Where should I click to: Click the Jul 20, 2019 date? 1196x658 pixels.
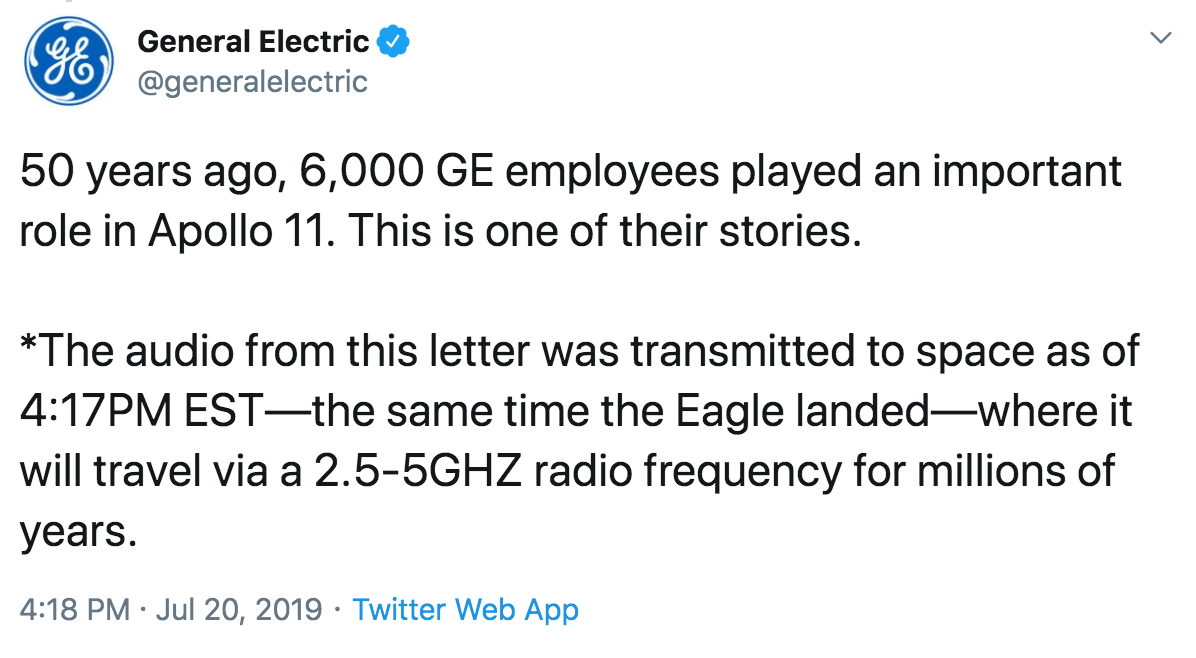click(240, 610)
